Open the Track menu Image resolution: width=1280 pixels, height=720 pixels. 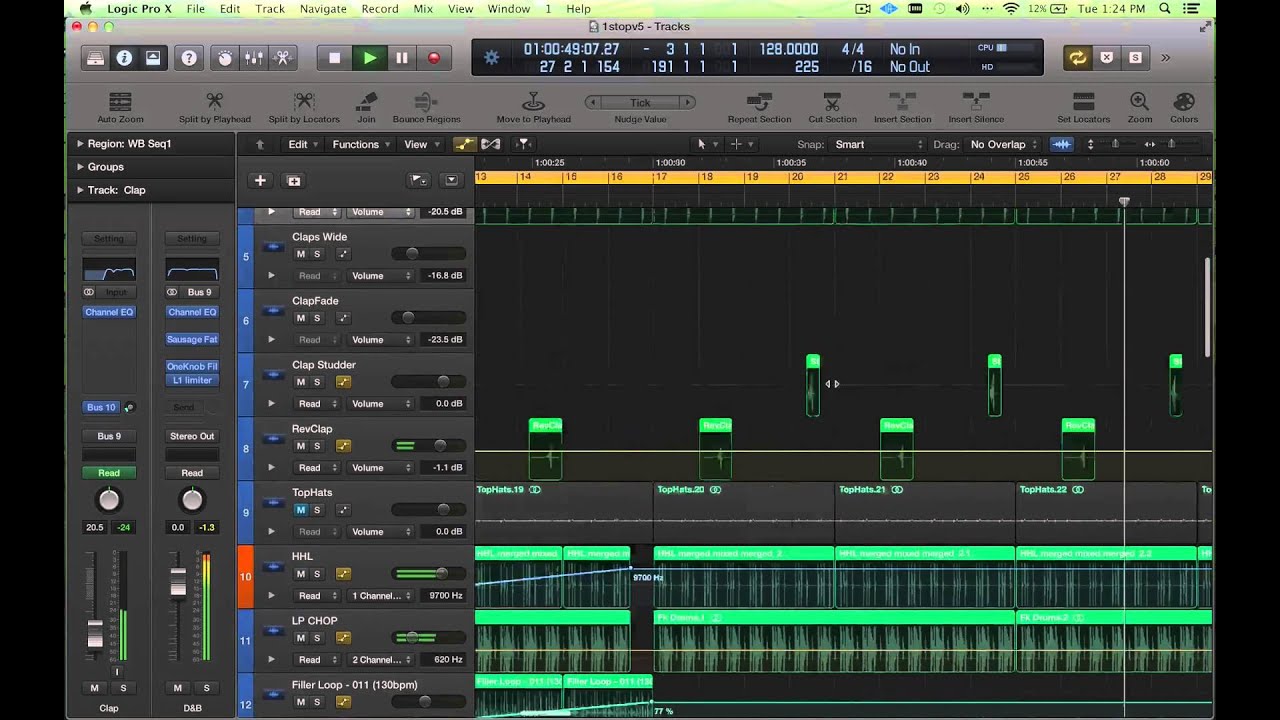pos(270,9)
